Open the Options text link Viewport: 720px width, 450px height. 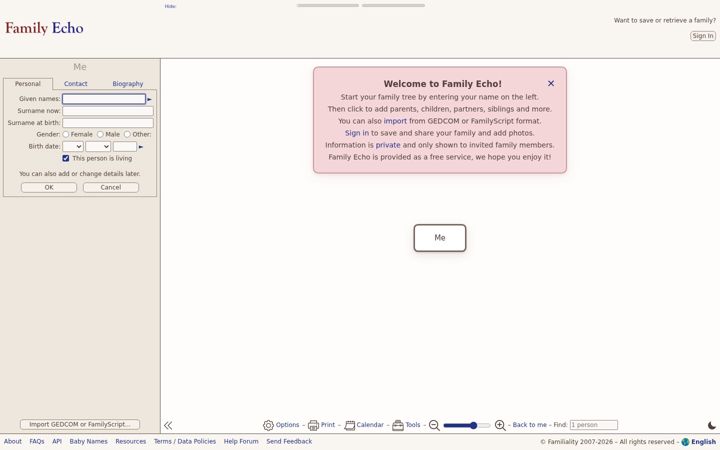(x=287, y=425)
